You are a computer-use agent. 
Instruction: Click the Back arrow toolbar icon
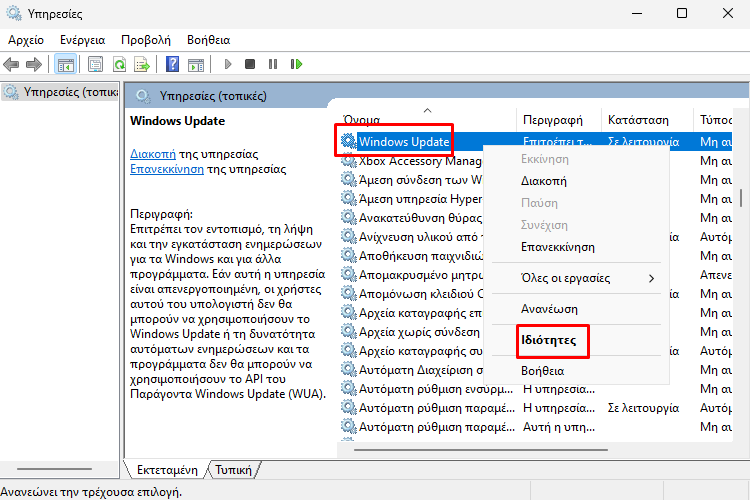(11, 64)
